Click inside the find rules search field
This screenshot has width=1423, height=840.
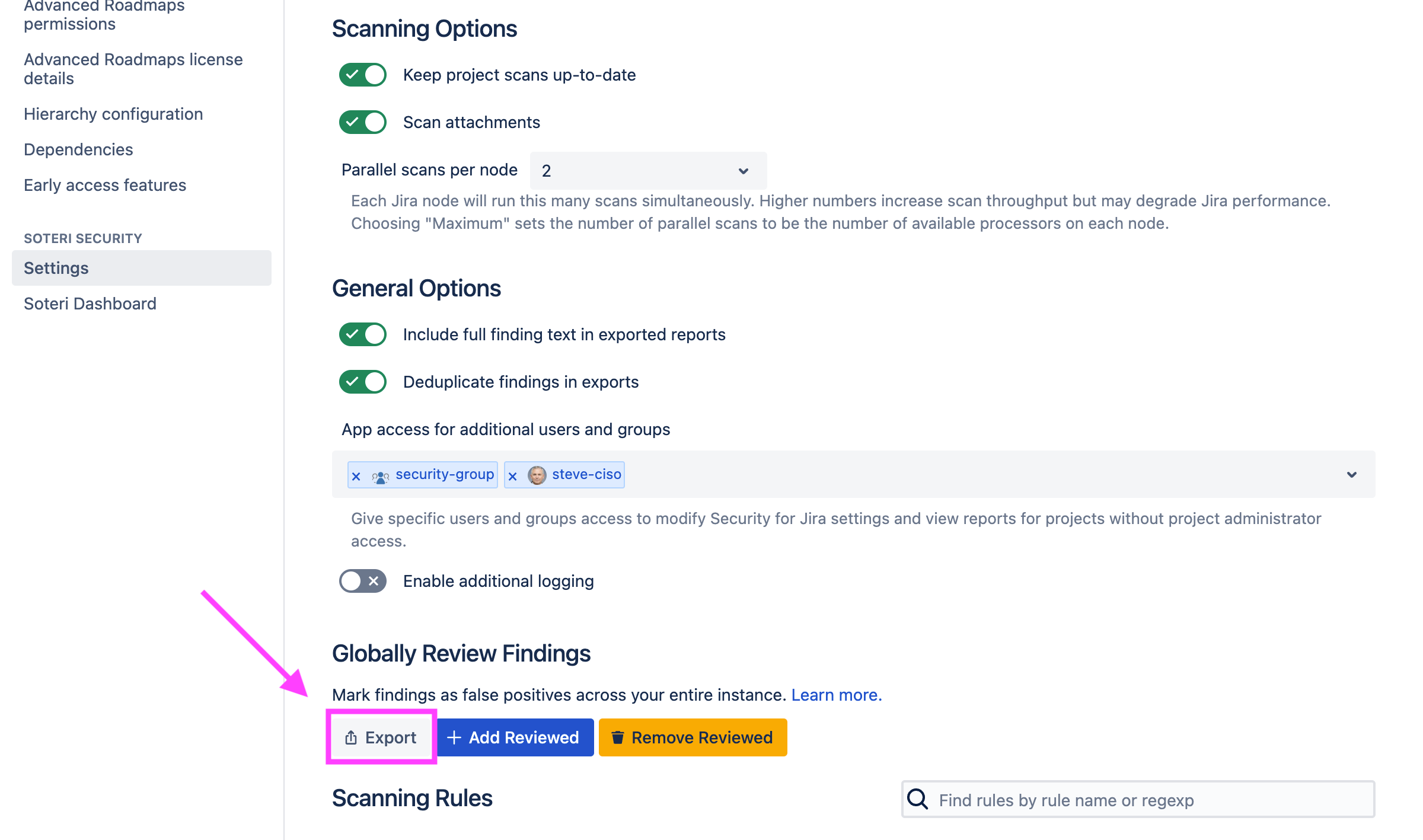(1127, 799)
